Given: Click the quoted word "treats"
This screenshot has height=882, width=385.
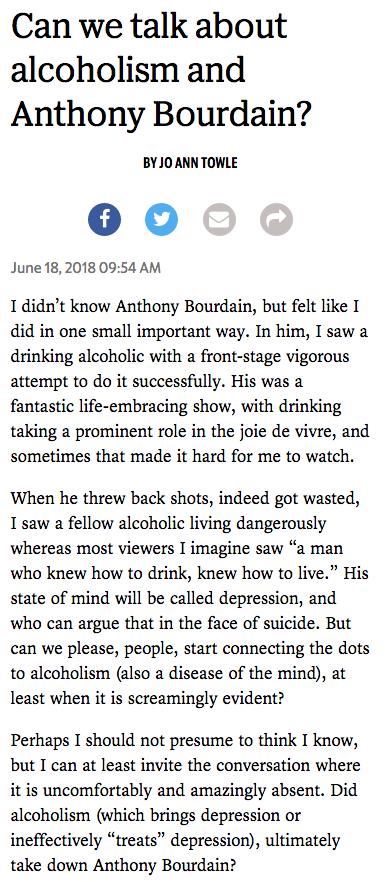Looking at the screenshot, I should pyautogui.click(x=137, y=840).
